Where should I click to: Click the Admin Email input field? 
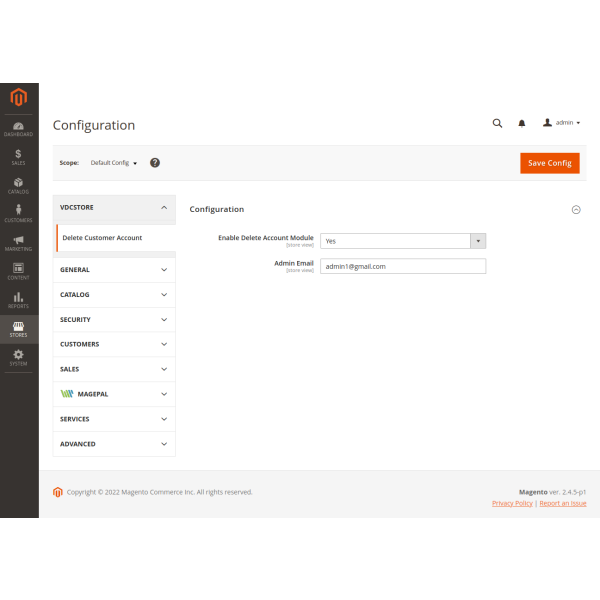[x=402, y=266]
